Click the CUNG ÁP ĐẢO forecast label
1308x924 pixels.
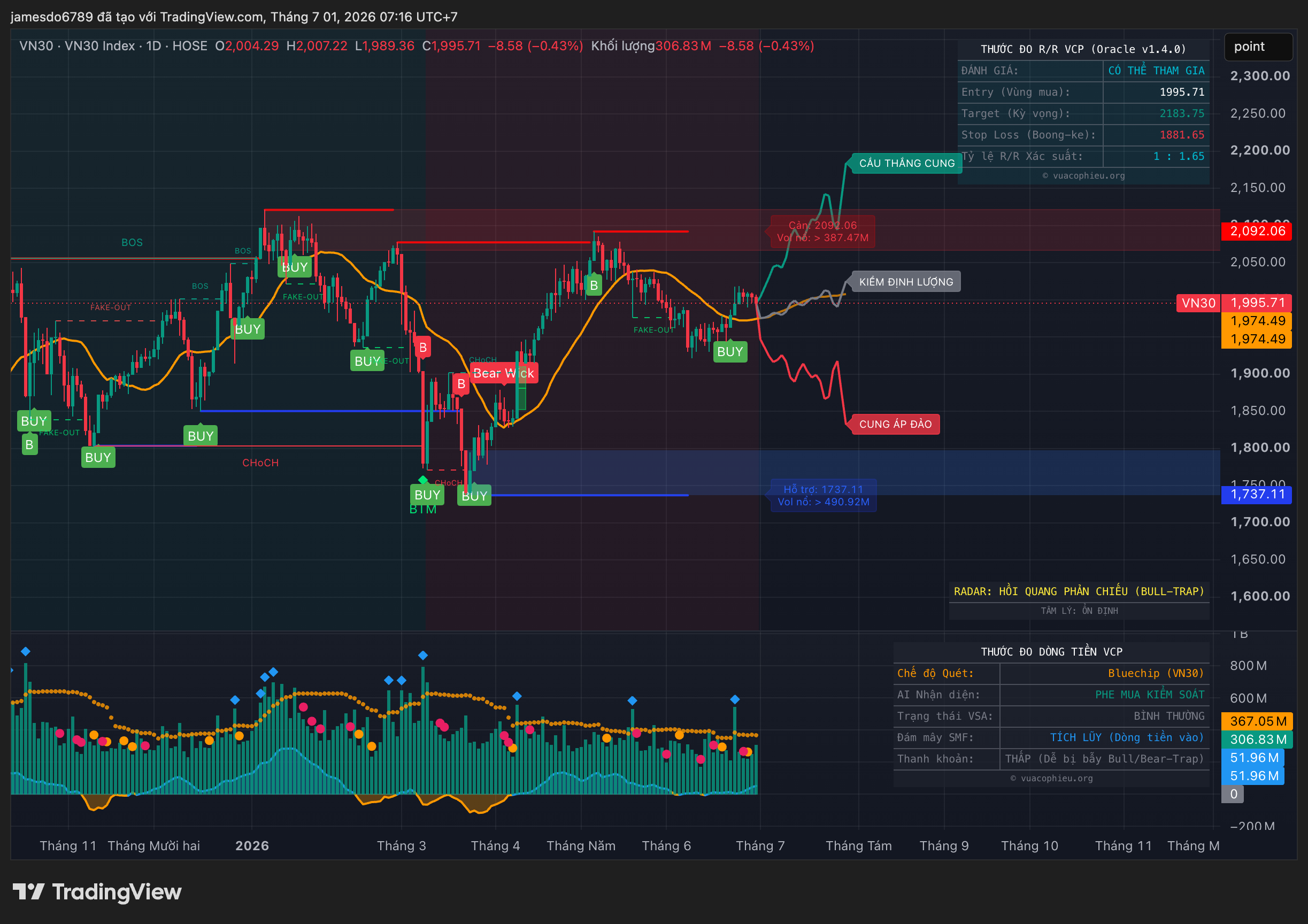(x=895, y=424)
